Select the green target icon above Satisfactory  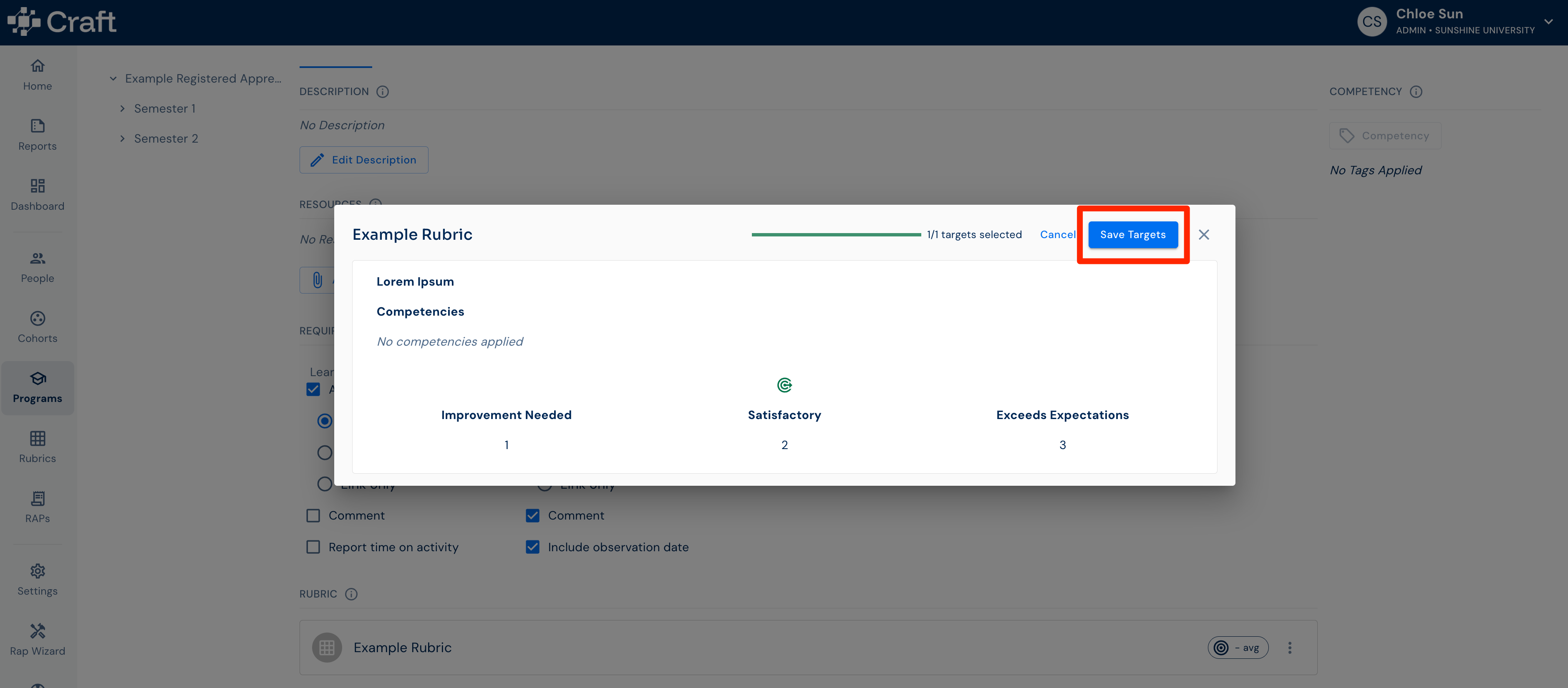click(x=784, y=385)
